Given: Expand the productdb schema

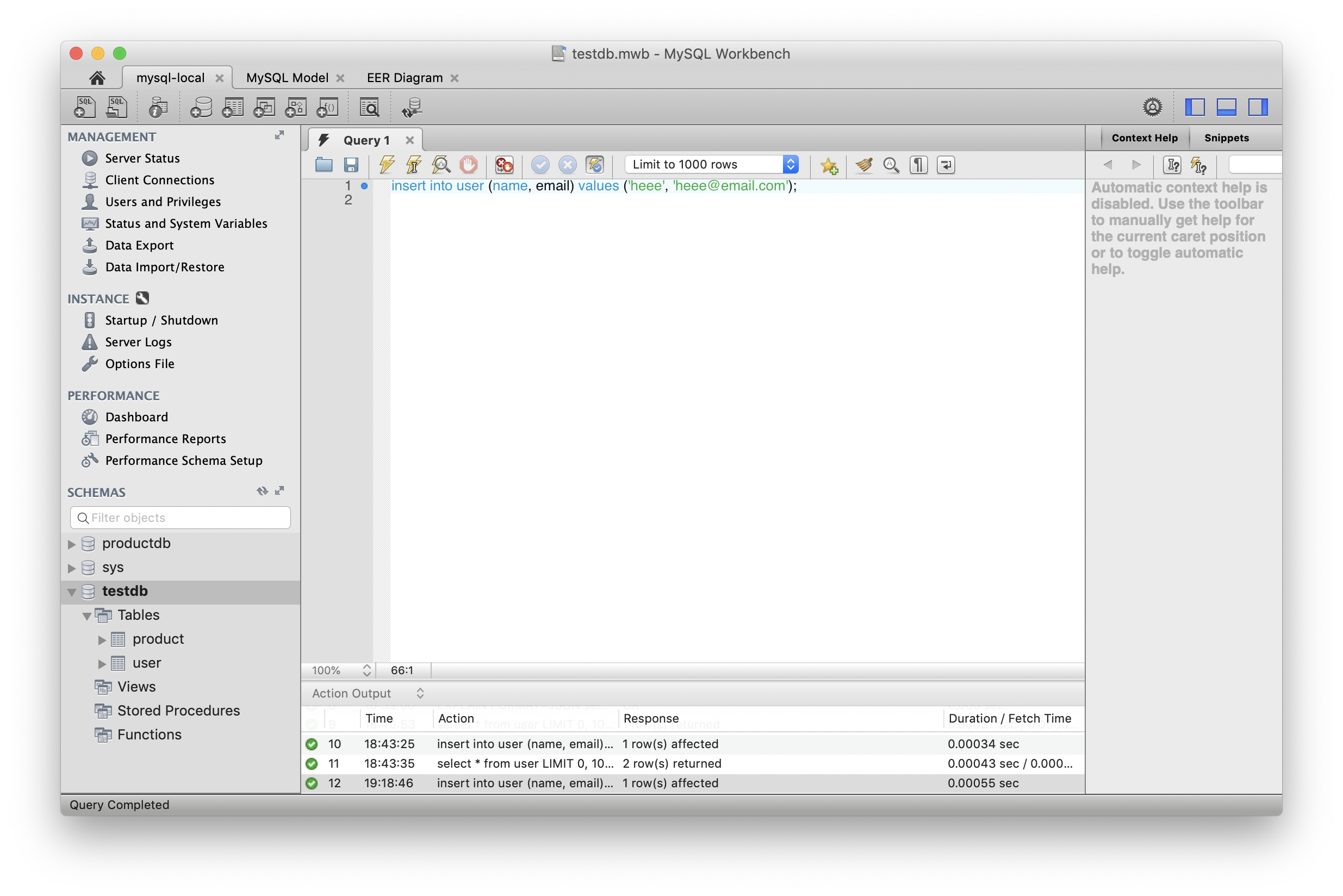Looking at the screenshot, I should tap(71, 544).
